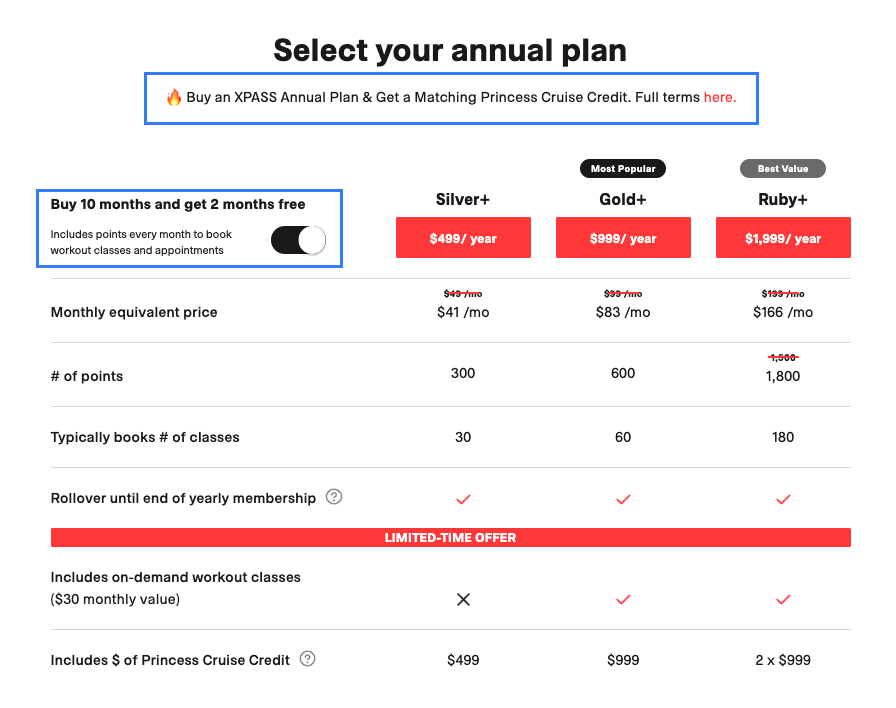This screenshot has width=896, height=708.
Task: Open Princess Cruise Credit help icon
Action: pos(307,659)
